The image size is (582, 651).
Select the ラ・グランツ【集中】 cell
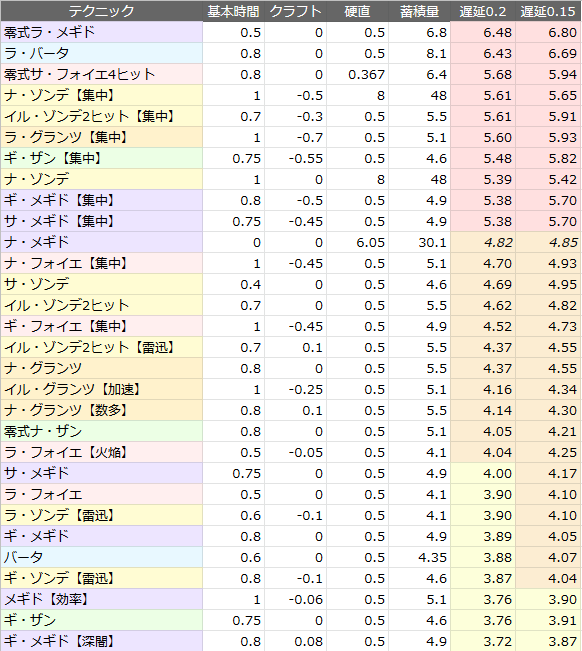point(102,137)
